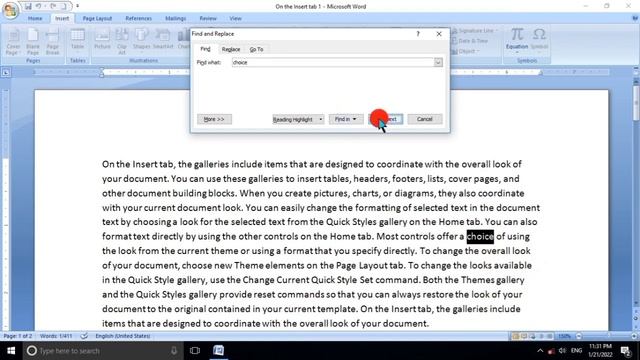Screen dimensions: 640x360
Task: Switch to Full Screen Reading view icon
Action: click(524, 336)
